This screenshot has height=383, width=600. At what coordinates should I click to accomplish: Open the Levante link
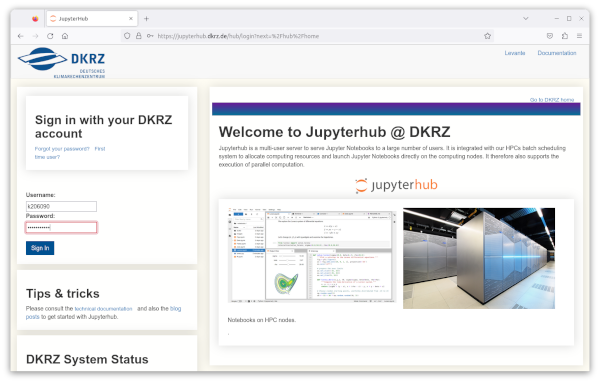(515, 53)
